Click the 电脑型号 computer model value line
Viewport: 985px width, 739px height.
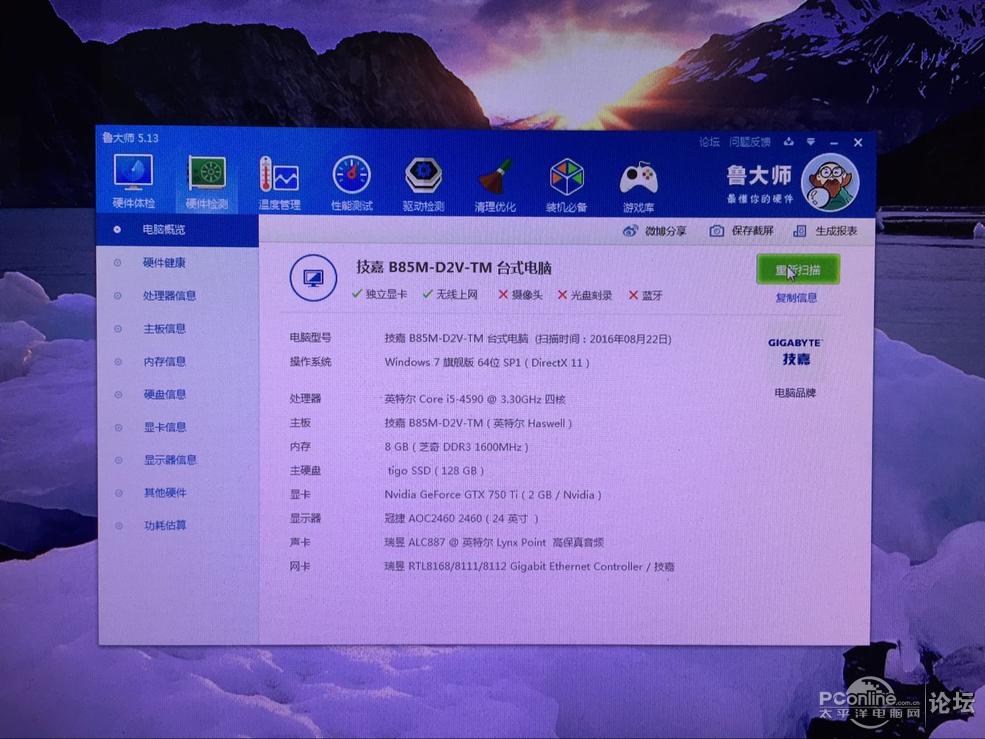tap(528, 339)
